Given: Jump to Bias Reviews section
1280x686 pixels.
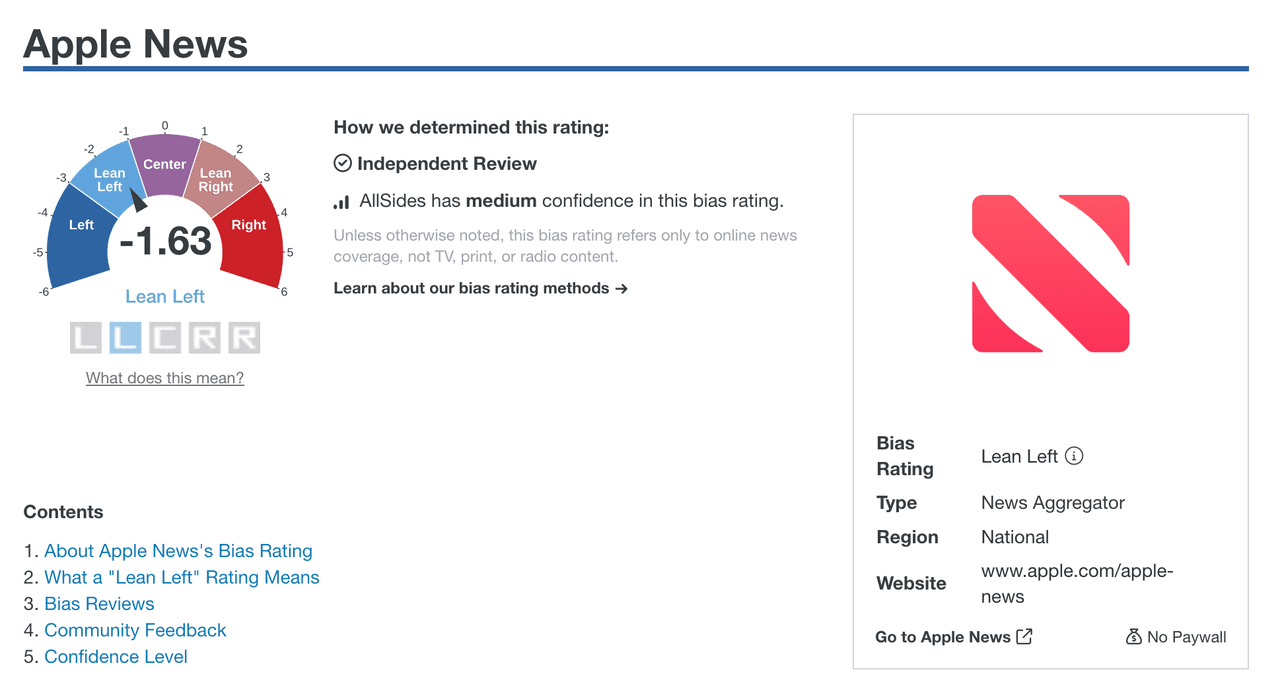Looking at the screenshot, I should coord(99,604).
